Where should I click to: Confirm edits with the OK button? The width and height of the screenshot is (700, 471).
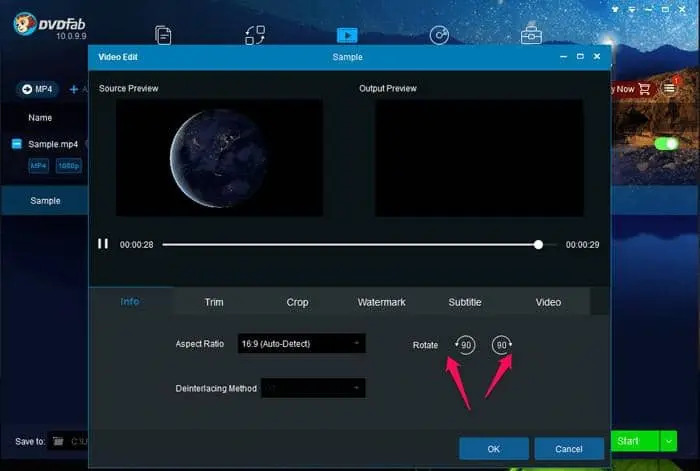point(493,449)
